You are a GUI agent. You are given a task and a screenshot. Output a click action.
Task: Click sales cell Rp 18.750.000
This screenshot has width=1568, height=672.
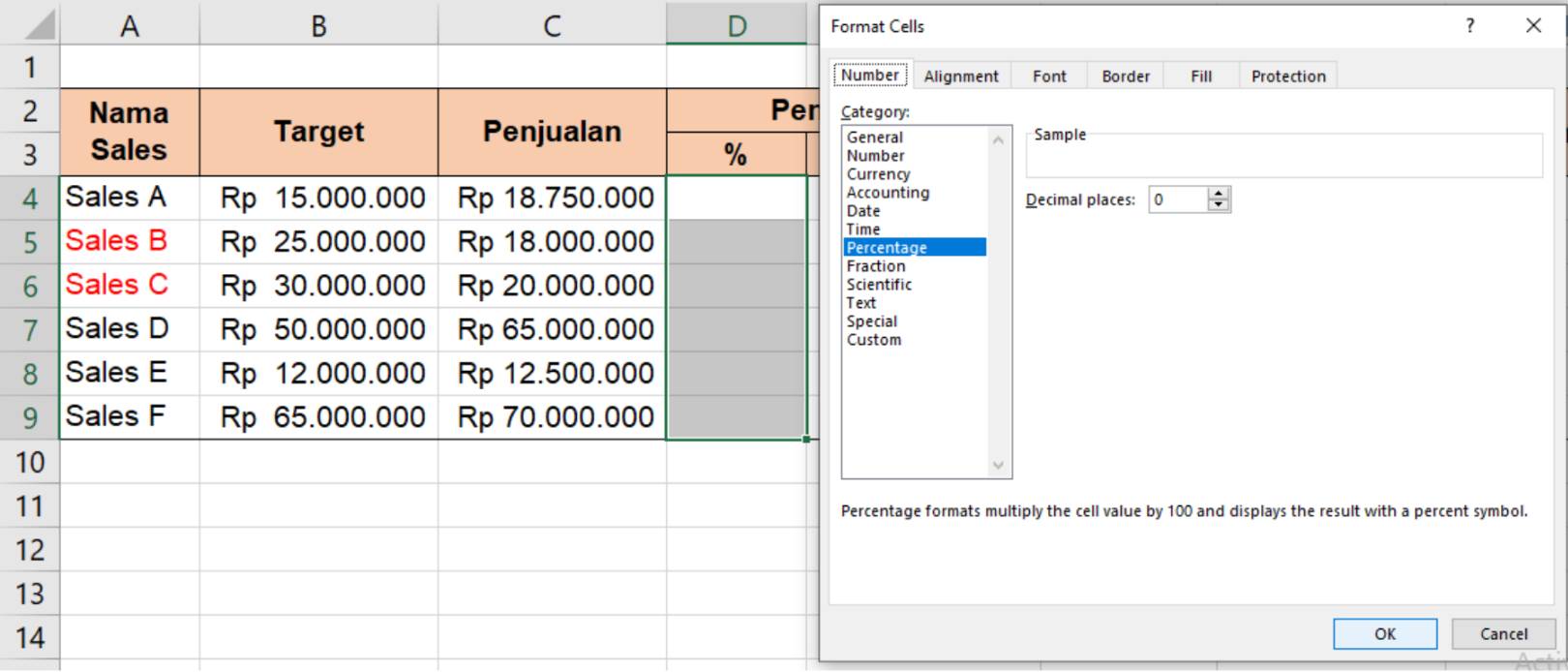click(x=552, y=198)
